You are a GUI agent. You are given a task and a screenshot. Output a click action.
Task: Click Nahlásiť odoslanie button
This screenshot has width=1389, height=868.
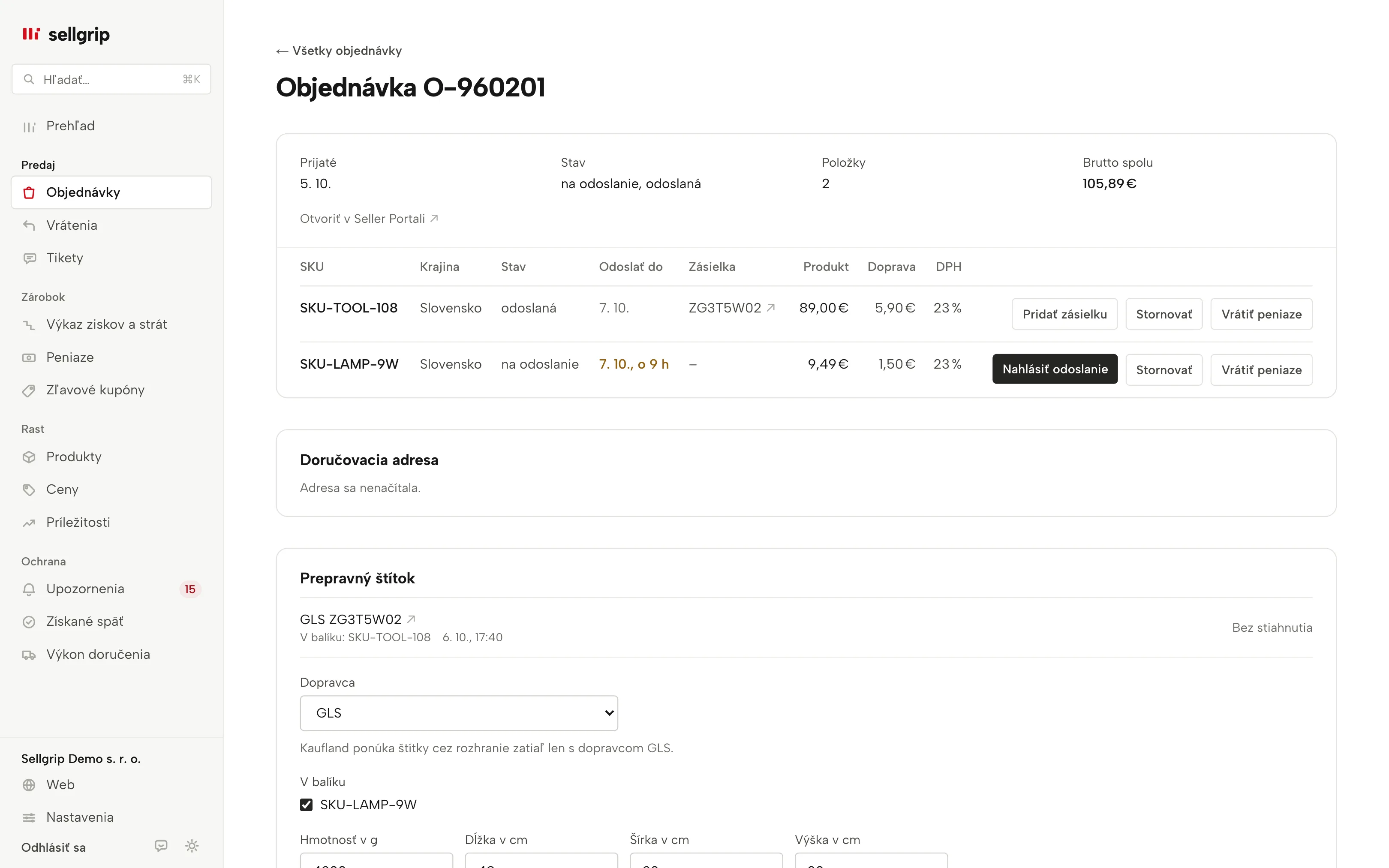[x=1055, y=369]
